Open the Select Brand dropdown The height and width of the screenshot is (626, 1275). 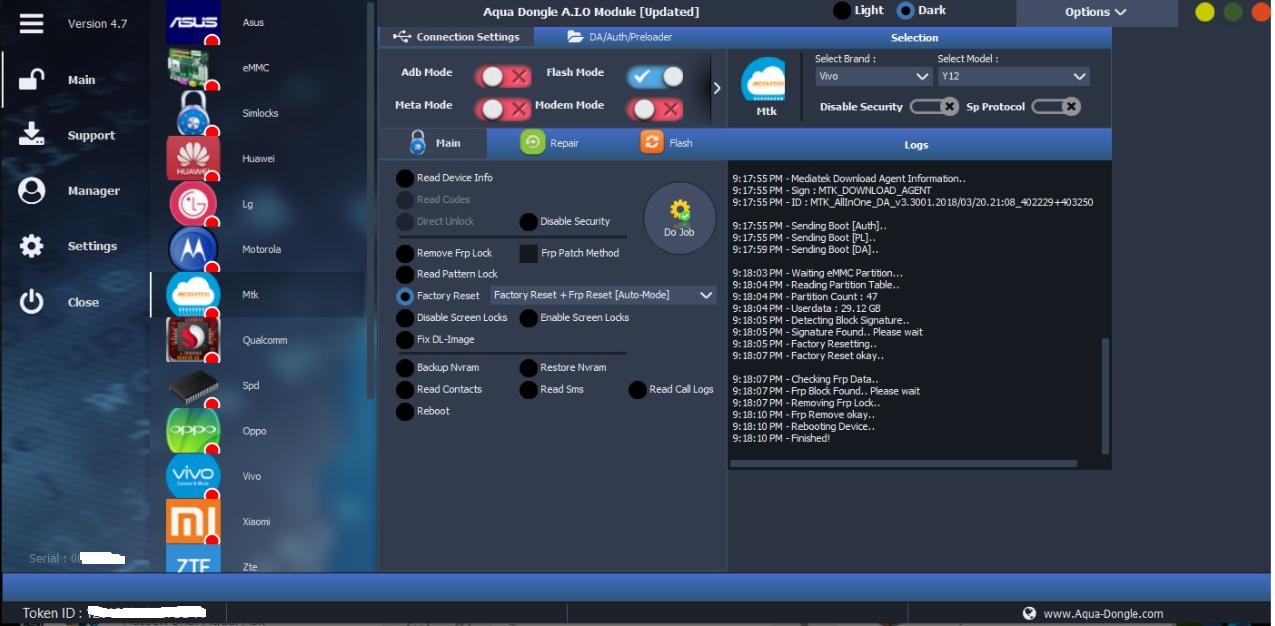[874, 76]
